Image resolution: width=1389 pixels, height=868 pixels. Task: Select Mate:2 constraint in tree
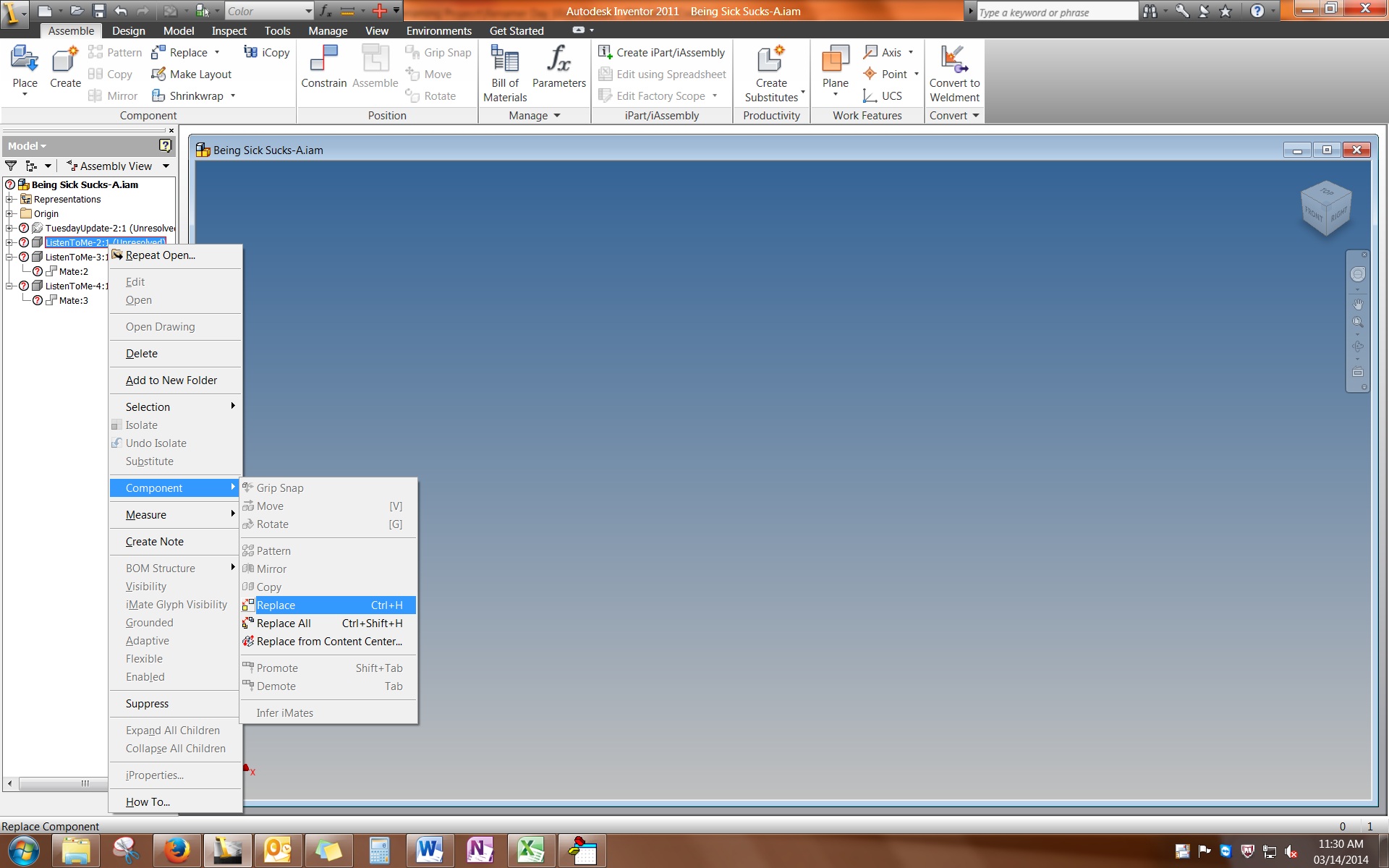73,271
